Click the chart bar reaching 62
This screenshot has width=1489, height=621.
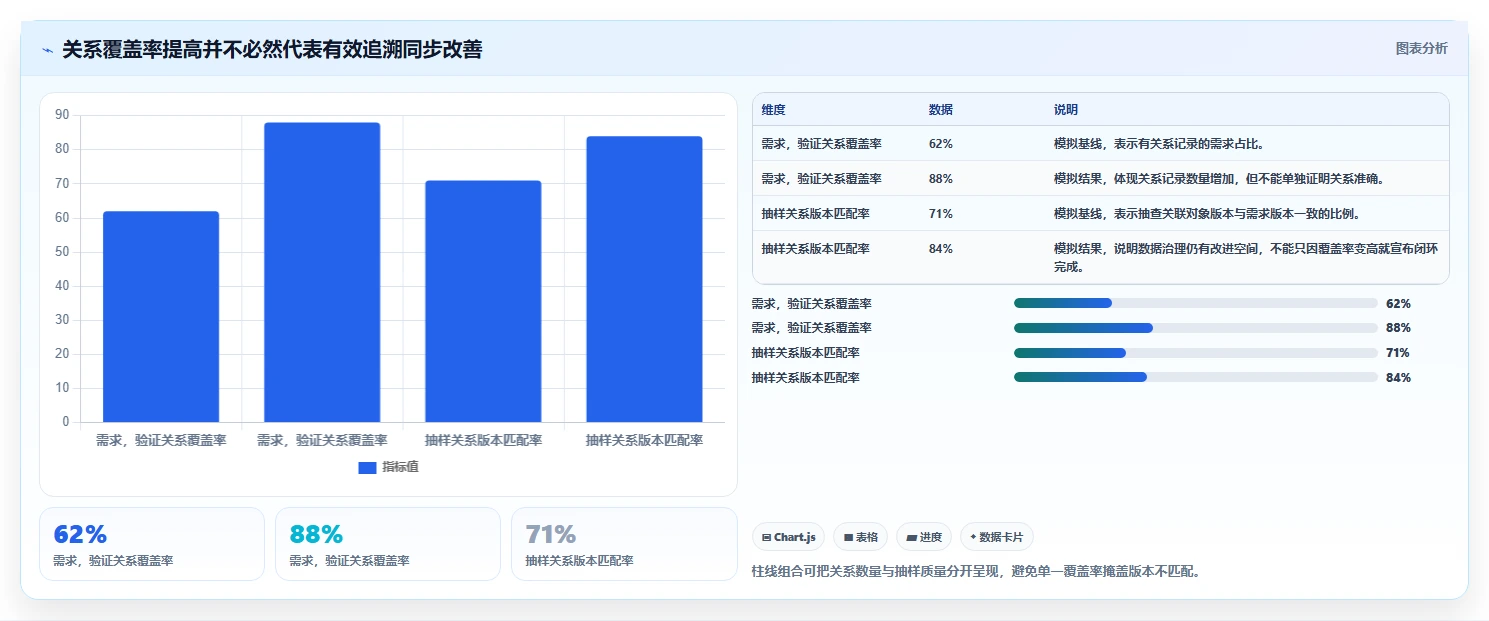point(161,316)
